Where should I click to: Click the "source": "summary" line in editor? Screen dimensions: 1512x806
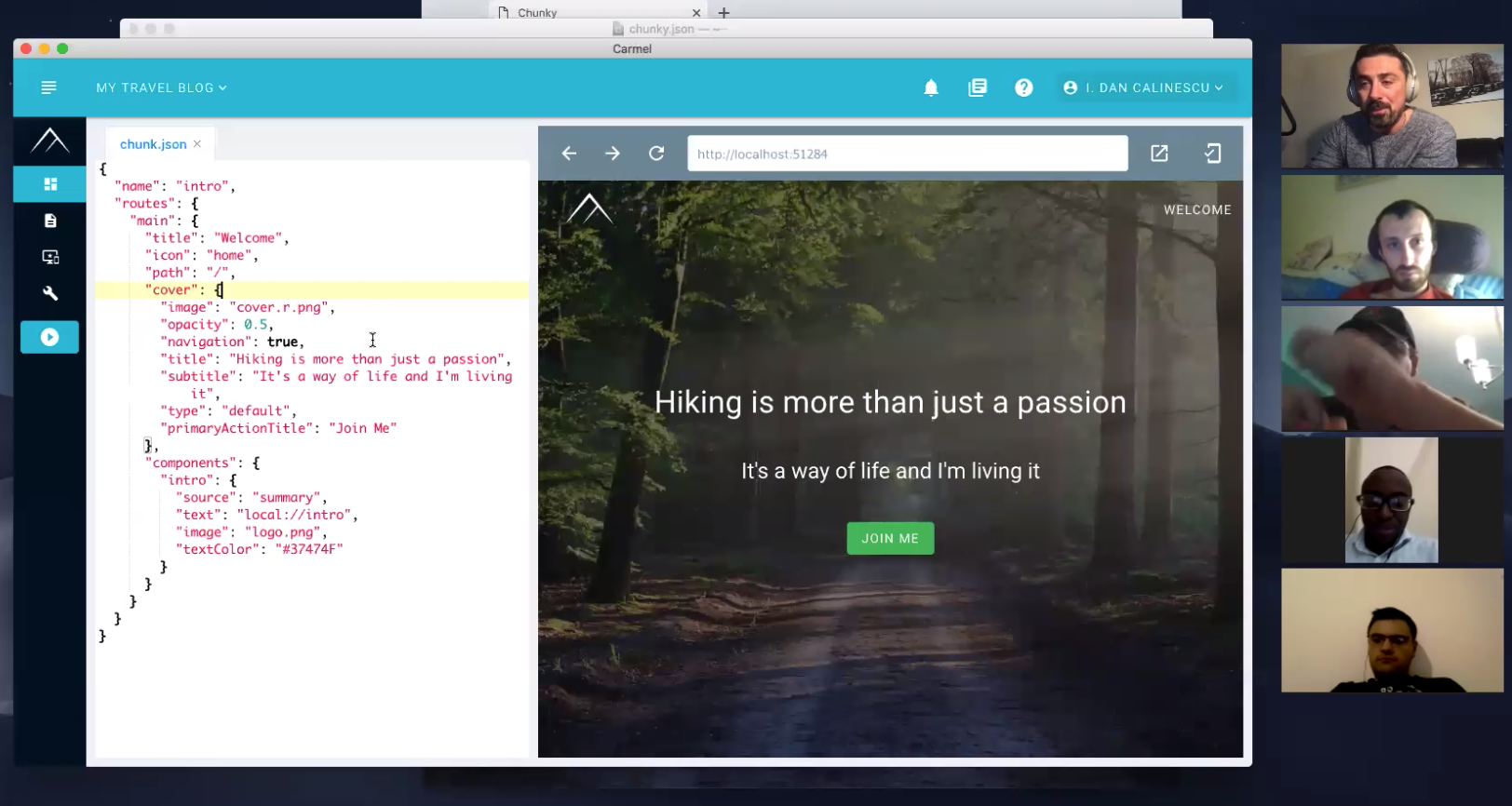251,498
